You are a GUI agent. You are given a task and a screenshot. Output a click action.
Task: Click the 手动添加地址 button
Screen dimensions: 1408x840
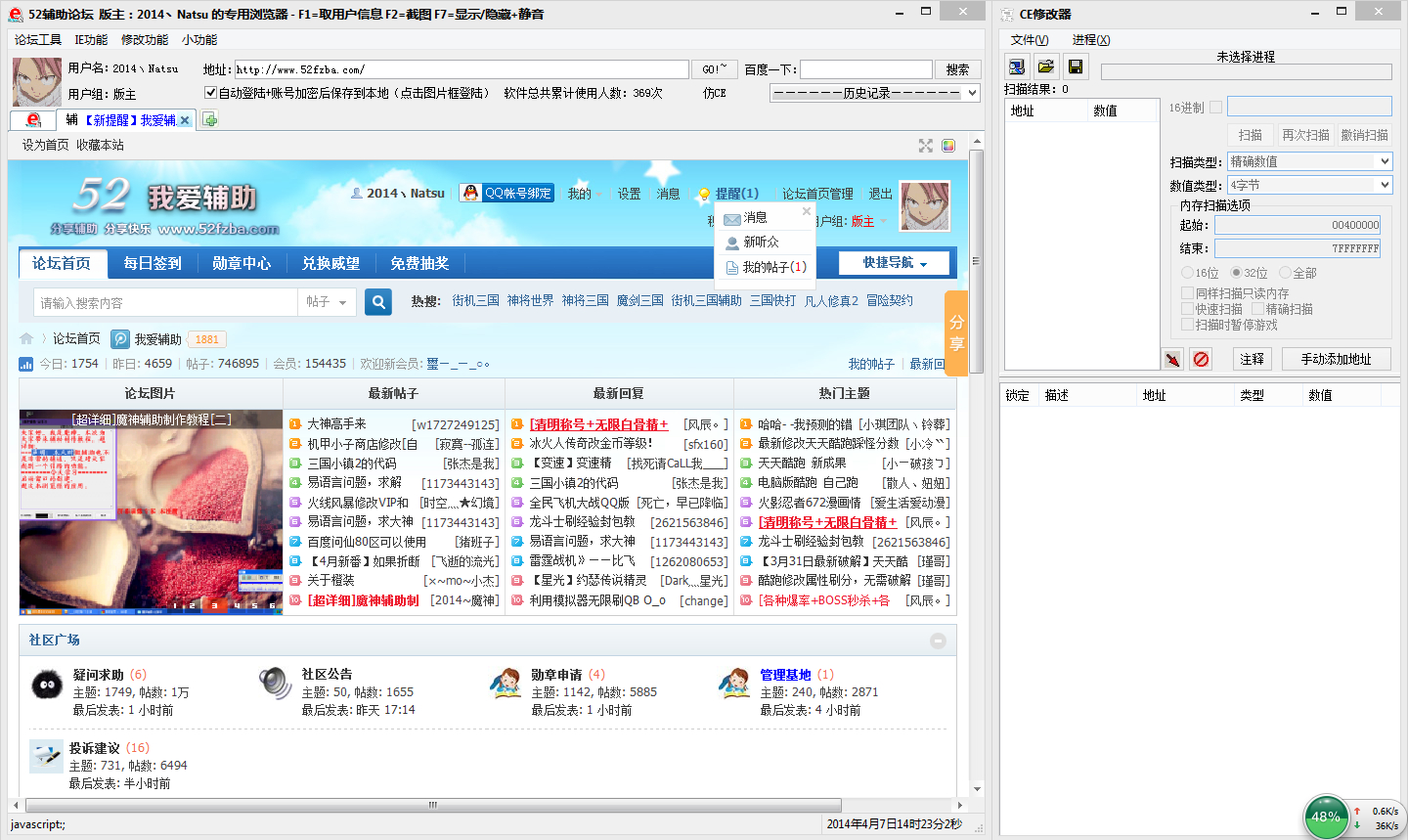tap(1336, 359)
